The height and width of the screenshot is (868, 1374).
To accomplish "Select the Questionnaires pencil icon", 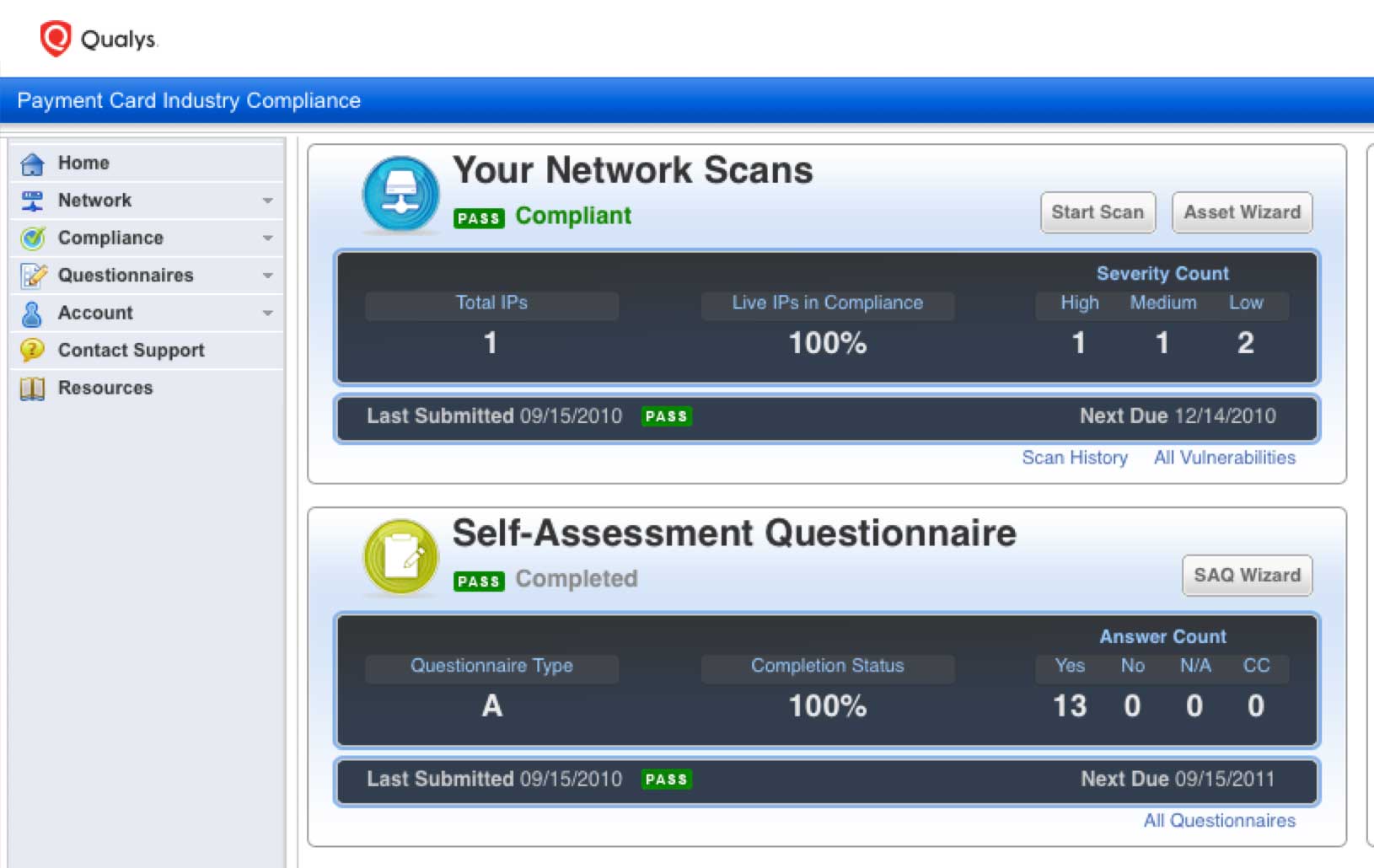I will tap(32, 275).
